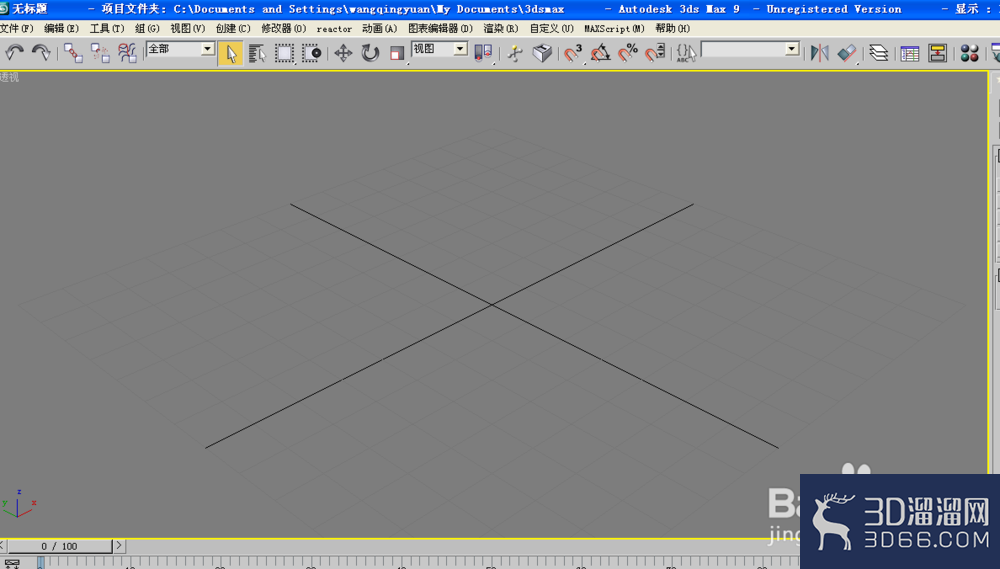Open the reactor menu
1000x569 pixels.
[334, 29]
